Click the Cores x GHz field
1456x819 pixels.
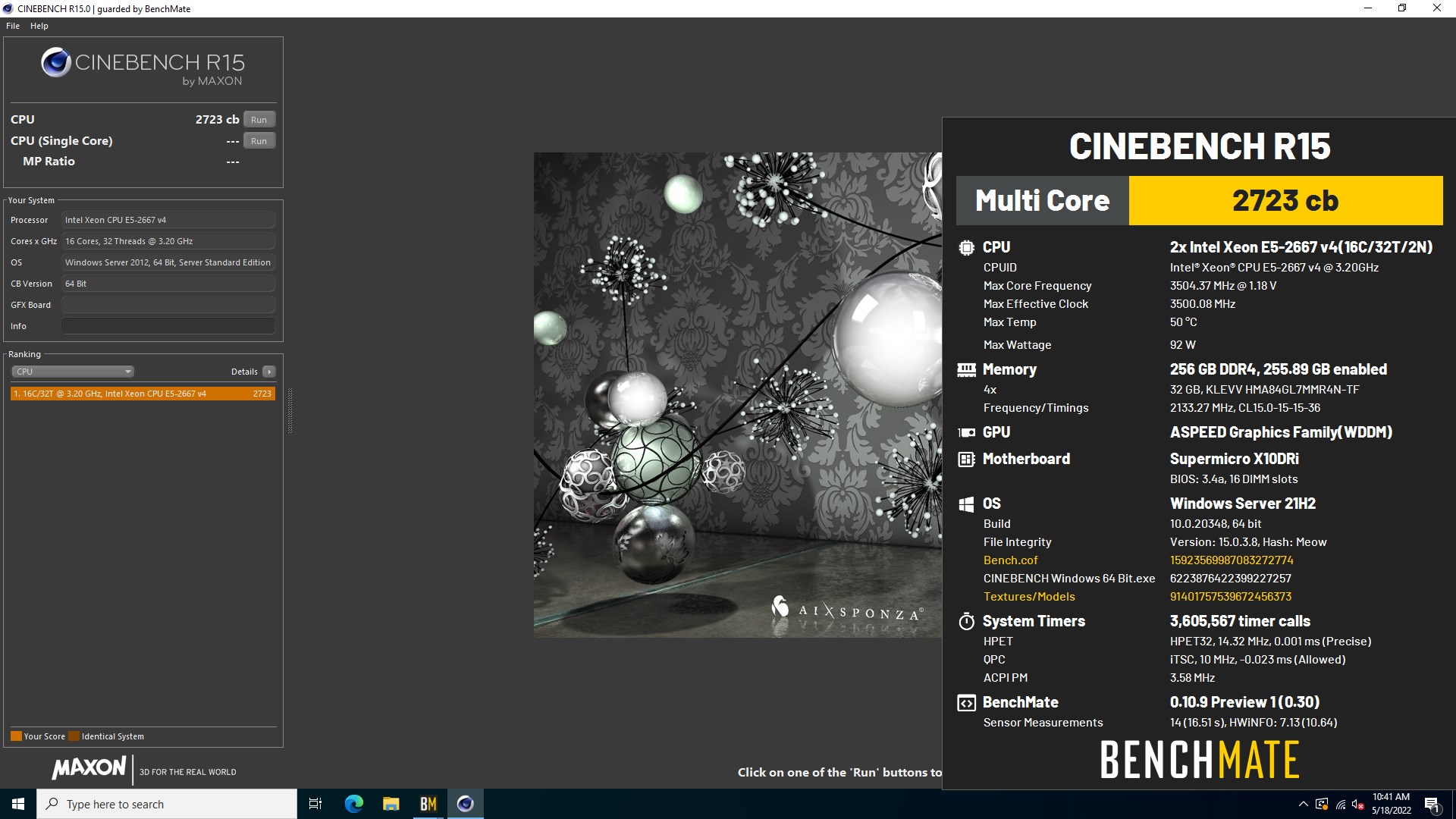click(x=168, y=241)
